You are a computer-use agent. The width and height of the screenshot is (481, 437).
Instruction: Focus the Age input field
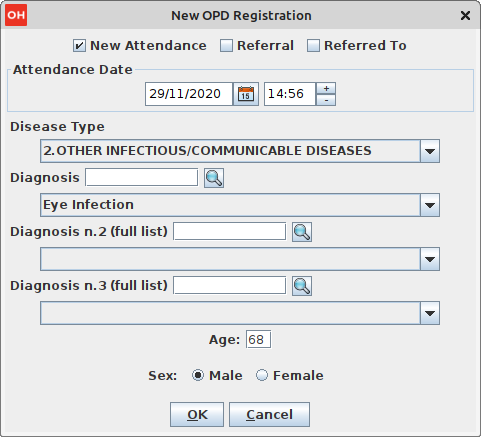pyautogui.click(x=258, y=339)
